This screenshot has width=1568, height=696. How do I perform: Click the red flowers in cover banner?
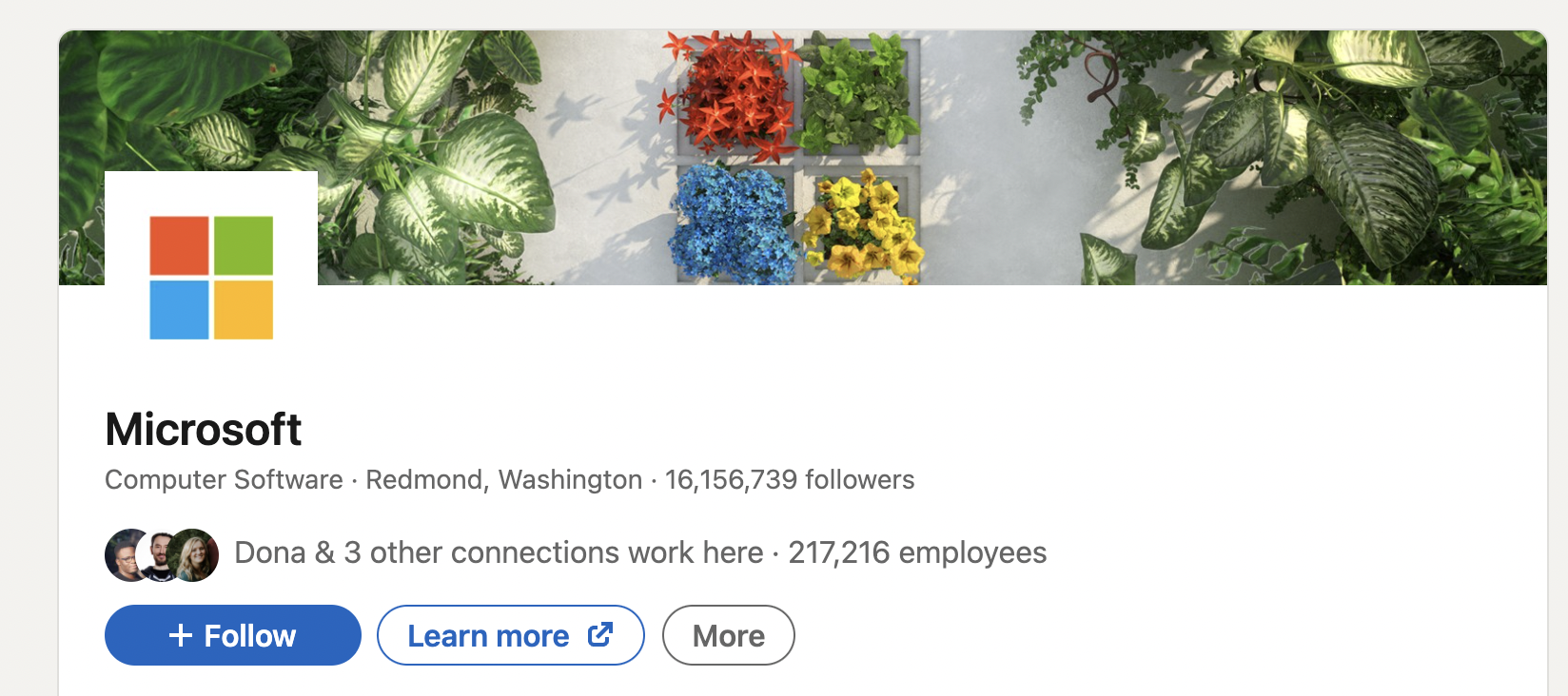coord(731,95)
